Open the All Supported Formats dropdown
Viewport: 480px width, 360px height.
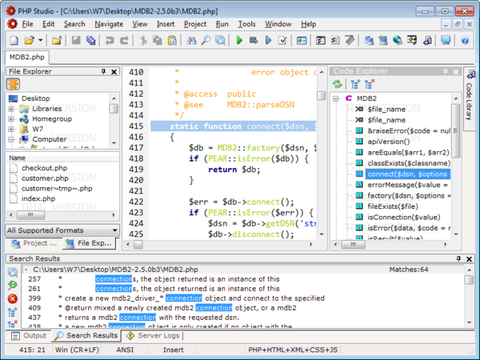tap(62, 230)
